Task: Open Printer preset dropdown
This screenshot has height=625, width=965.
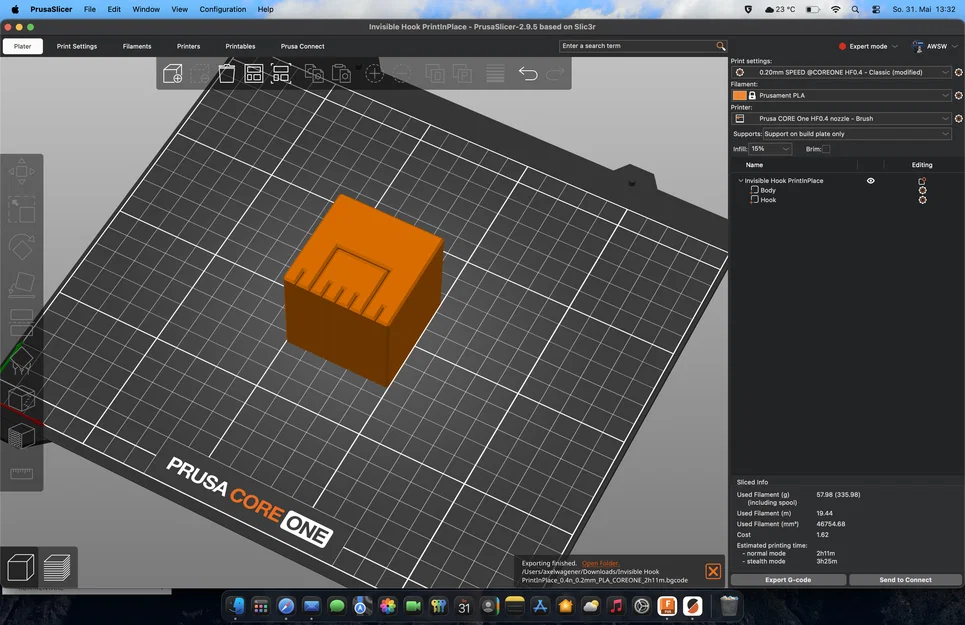Action: point(841,119)
